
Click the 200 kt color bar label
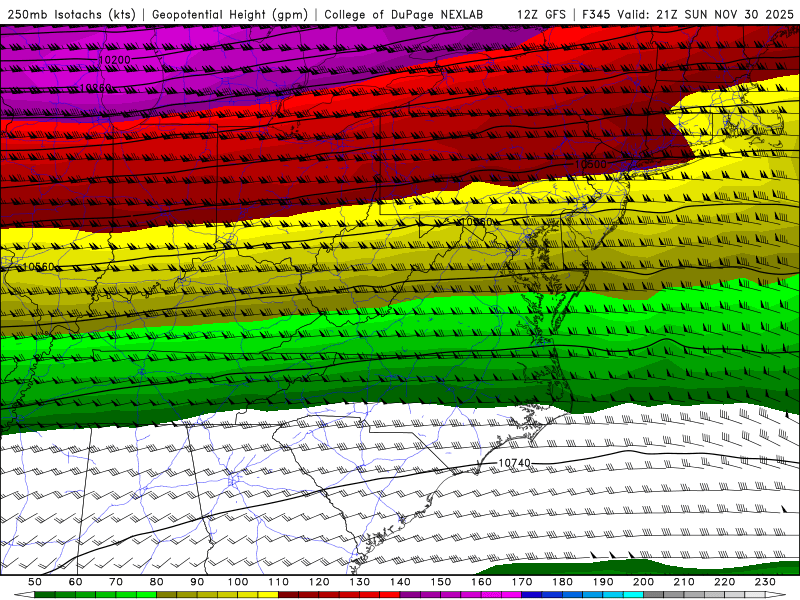click(643, 582)
